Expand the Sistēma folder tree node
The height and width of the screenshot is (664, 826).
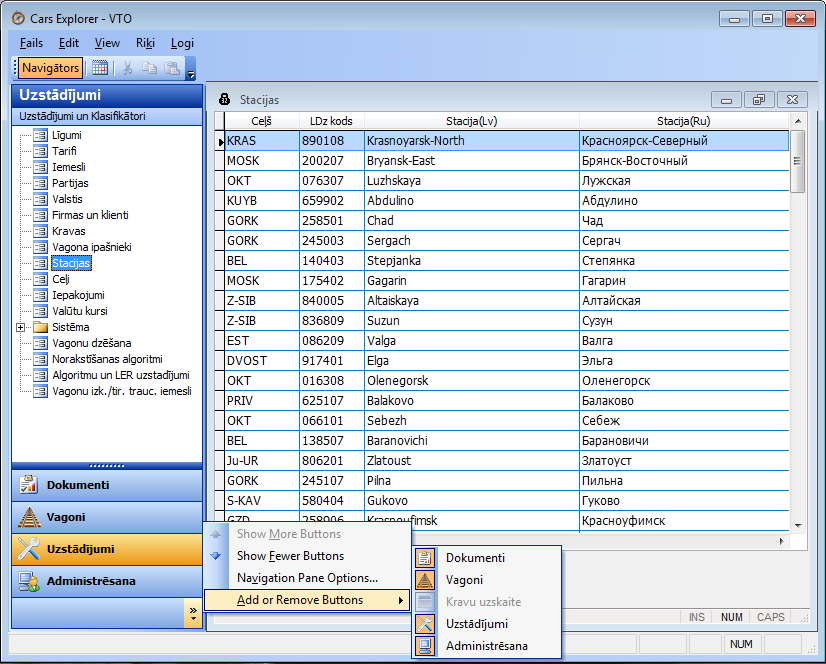[20, 327]
